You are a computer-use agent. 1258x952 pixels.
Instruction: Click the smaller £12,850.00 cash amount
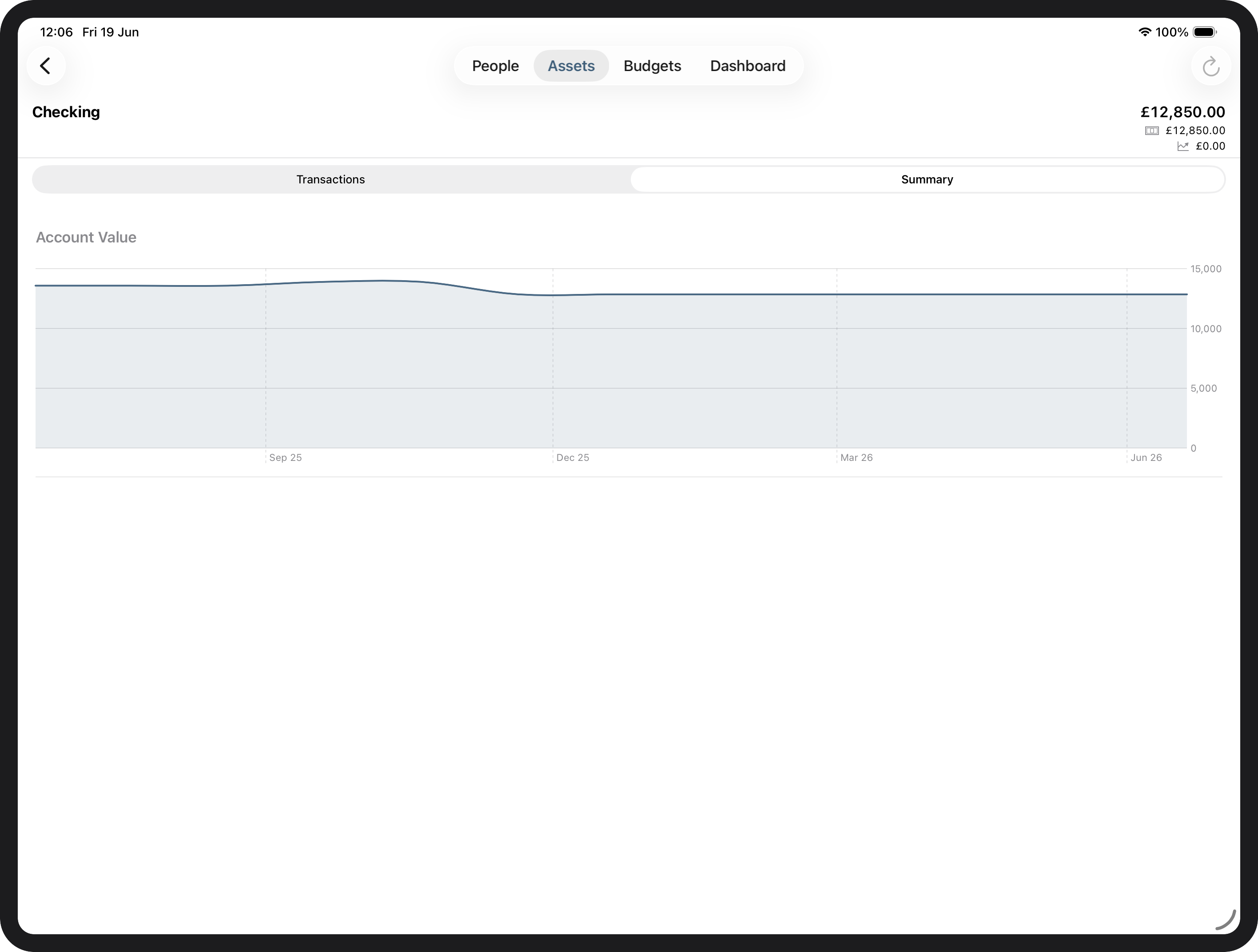[1195, 131]
